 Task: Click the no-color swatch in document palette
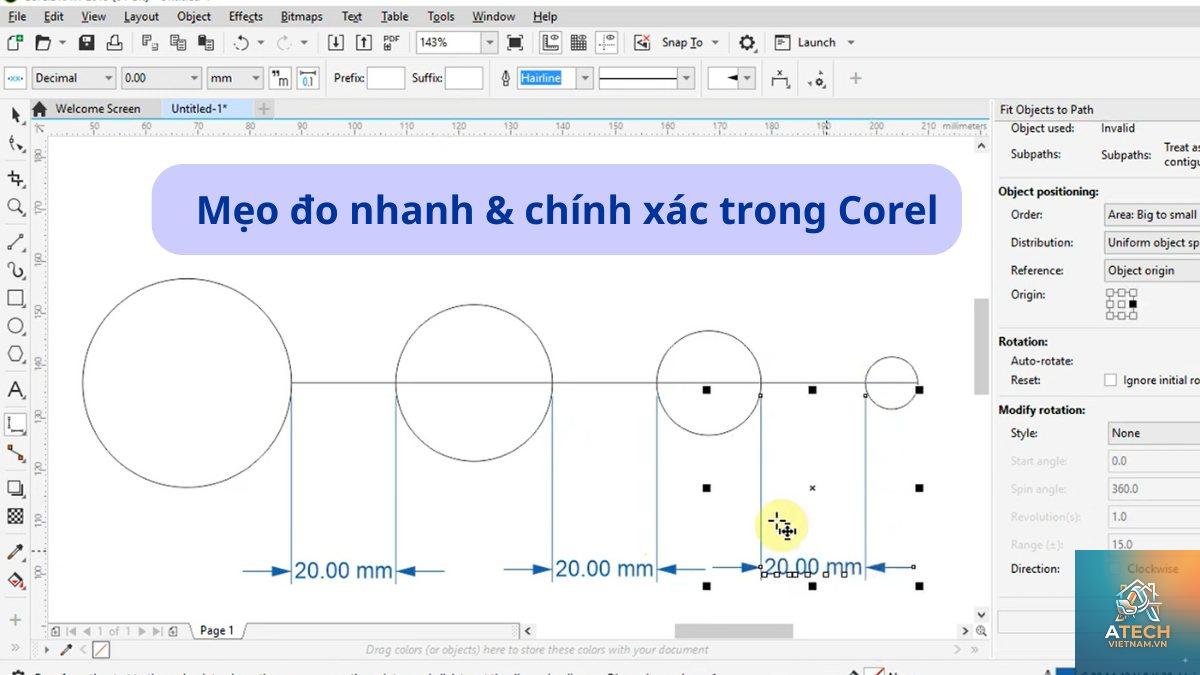102,650
